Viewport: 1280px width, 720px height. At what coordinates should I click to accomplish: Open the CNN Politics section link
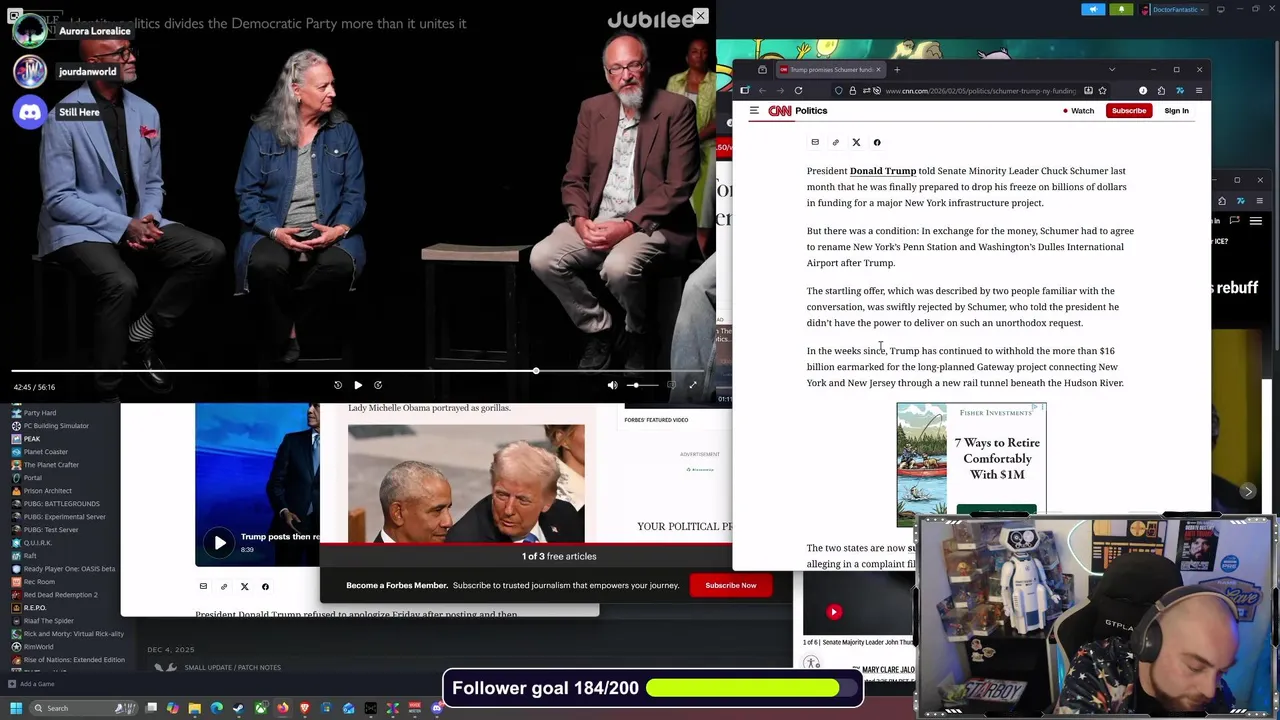pos(811,111)
